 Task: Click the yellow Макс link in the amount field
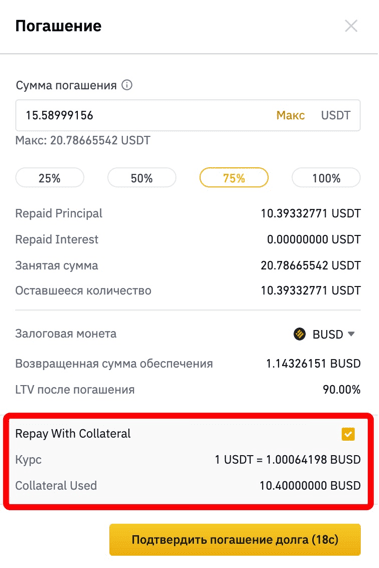[290, 115]
